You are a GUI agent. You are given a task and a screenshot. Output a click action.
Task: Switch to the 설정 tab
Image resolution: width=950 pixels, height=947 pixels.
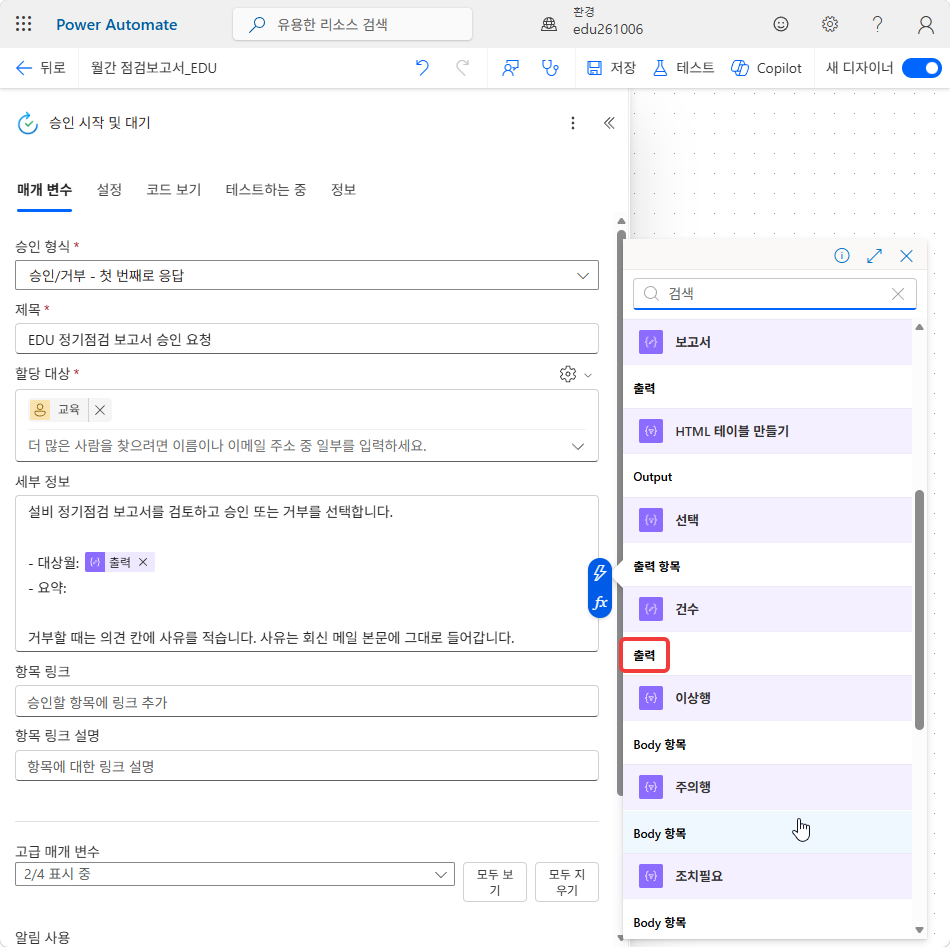tap(109, 190)
